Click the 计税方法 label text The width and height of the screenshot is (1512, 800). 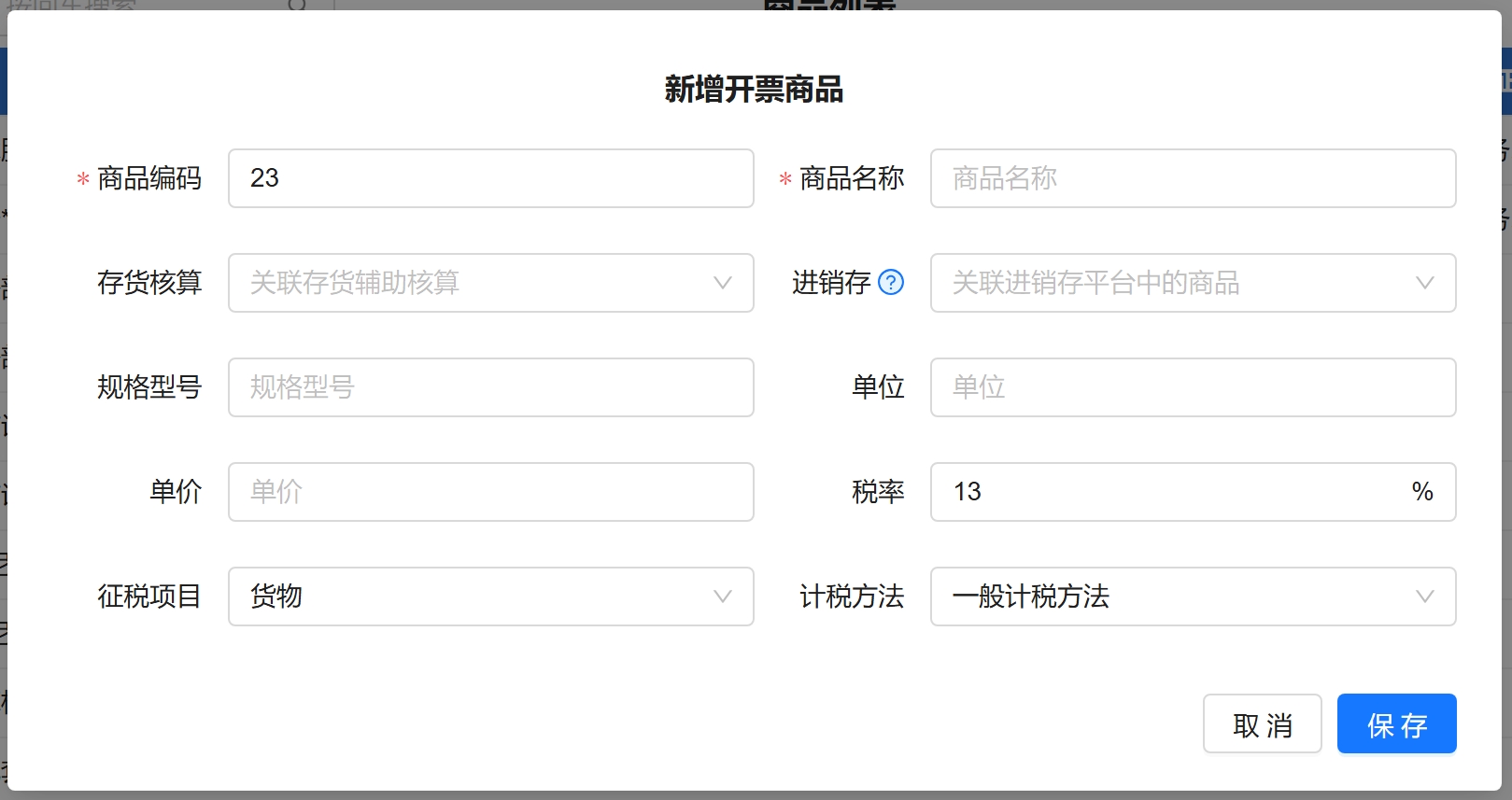(852, 596)
